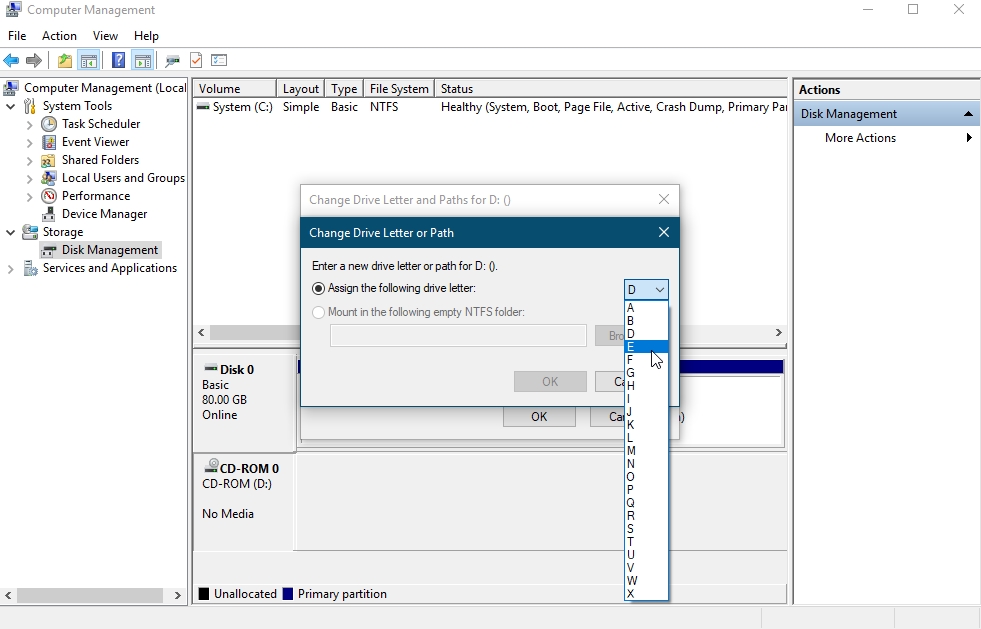Sort by the File System column header
Viewport: 981px width, 629px height.
[x=399, y=89]
